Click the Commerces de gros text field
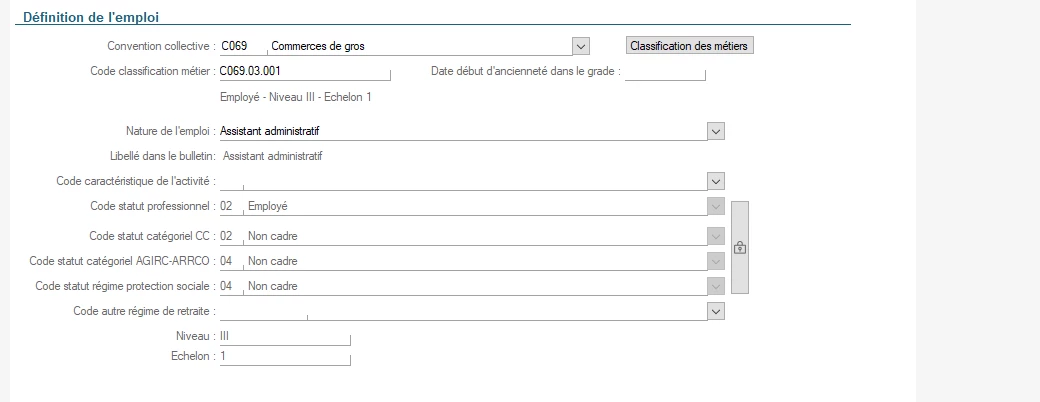The image size is (1040, 402). (420, 46)
